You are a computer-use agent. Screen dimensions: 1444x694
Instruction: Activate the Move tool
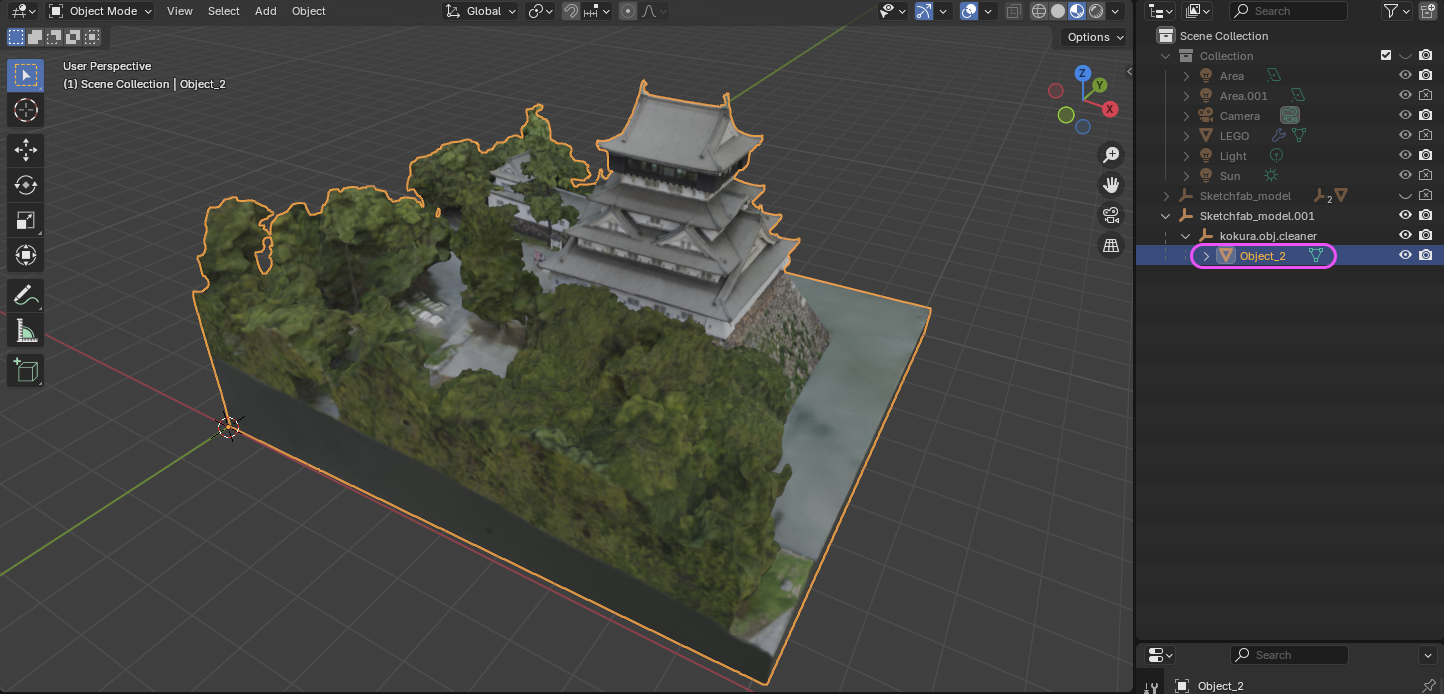(25, 150)
